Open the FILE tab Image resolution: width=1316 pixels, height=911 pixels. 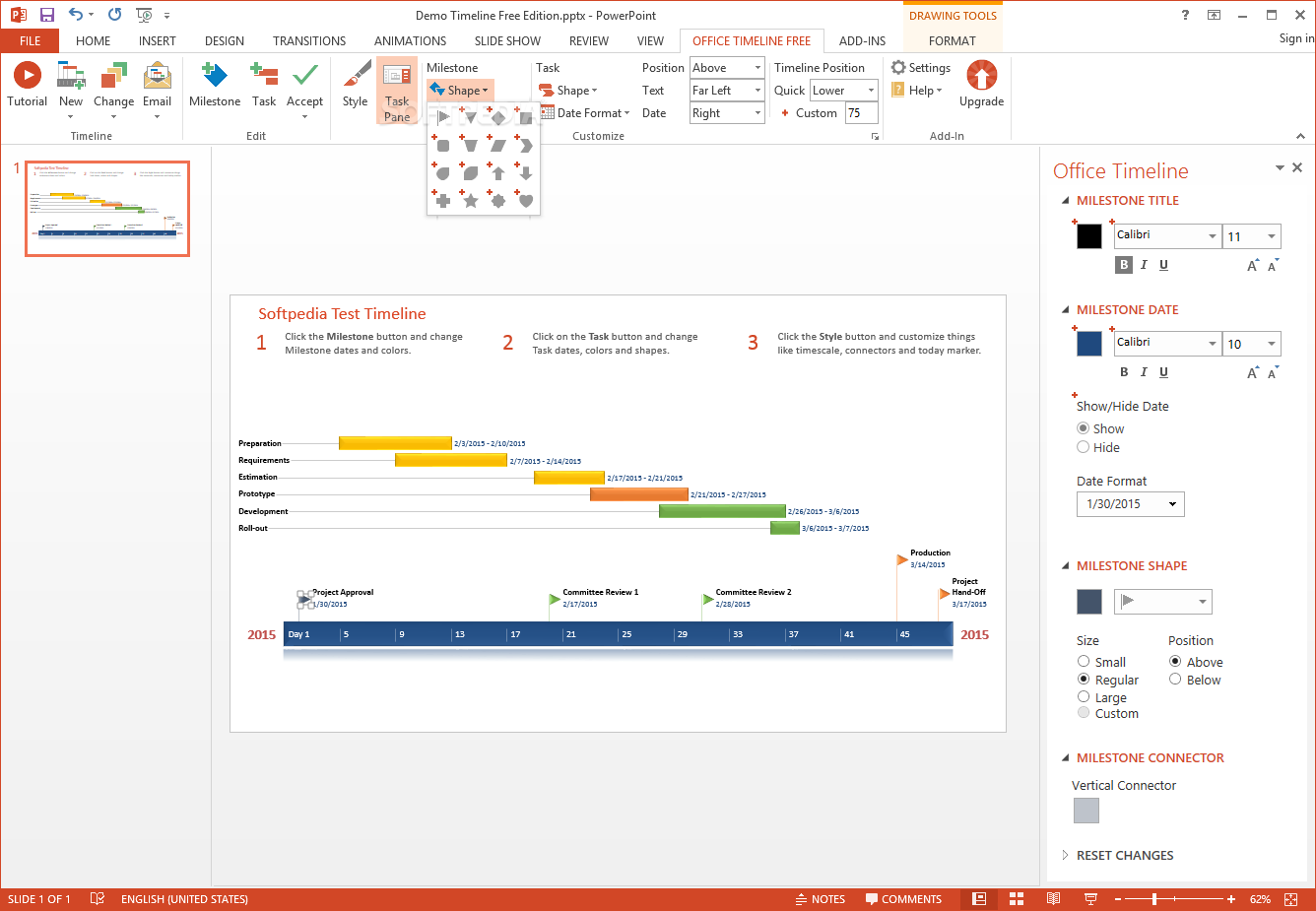point(30,40)
